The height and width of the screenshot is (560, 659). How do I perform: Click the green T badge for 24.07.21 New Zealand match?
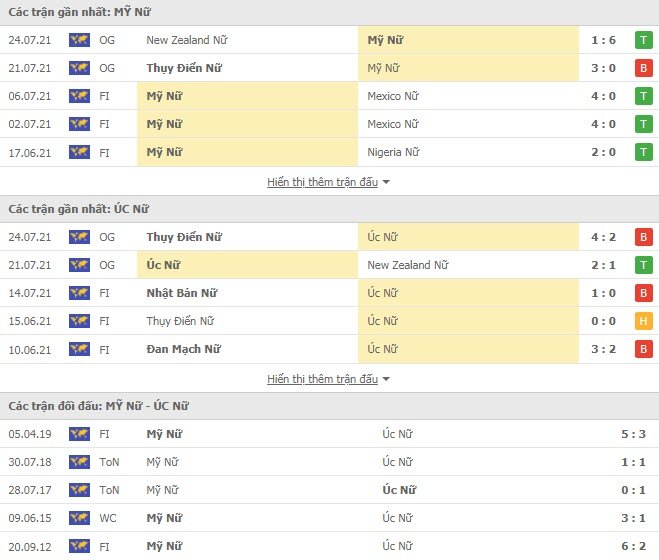(x=643, y=40)
